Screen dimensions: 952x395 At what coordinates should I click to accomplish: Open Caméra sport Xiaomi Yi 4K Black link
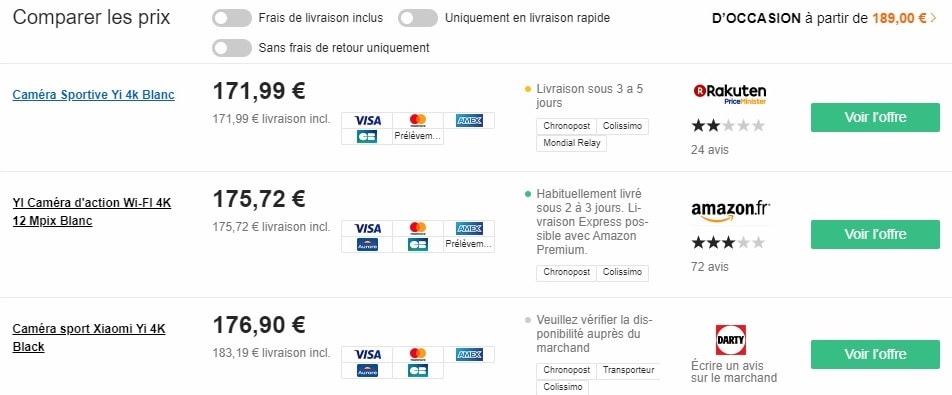(x=89, y=338)
